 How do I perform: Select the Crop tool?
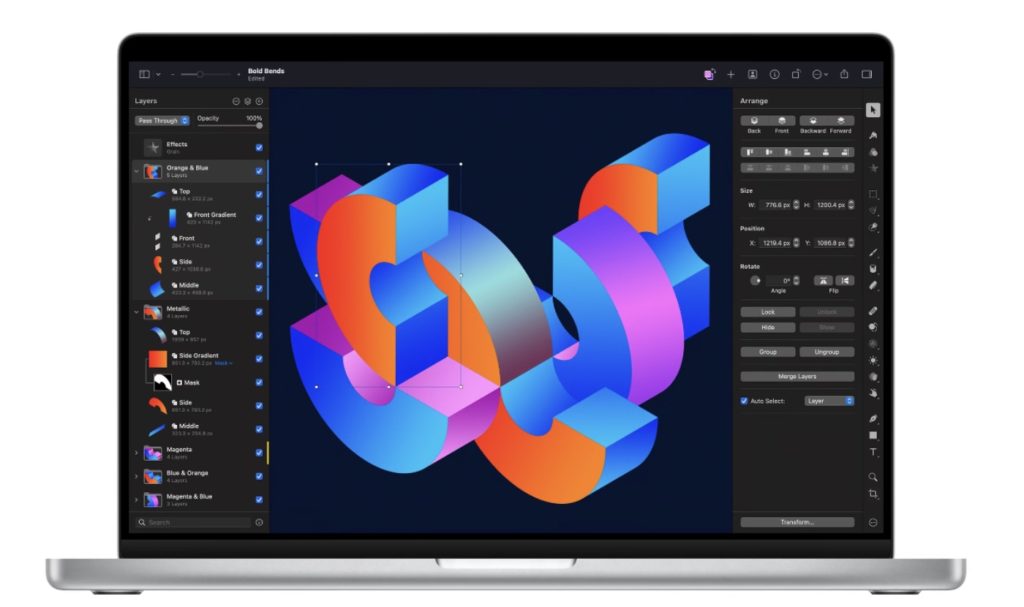click(873, 494)
